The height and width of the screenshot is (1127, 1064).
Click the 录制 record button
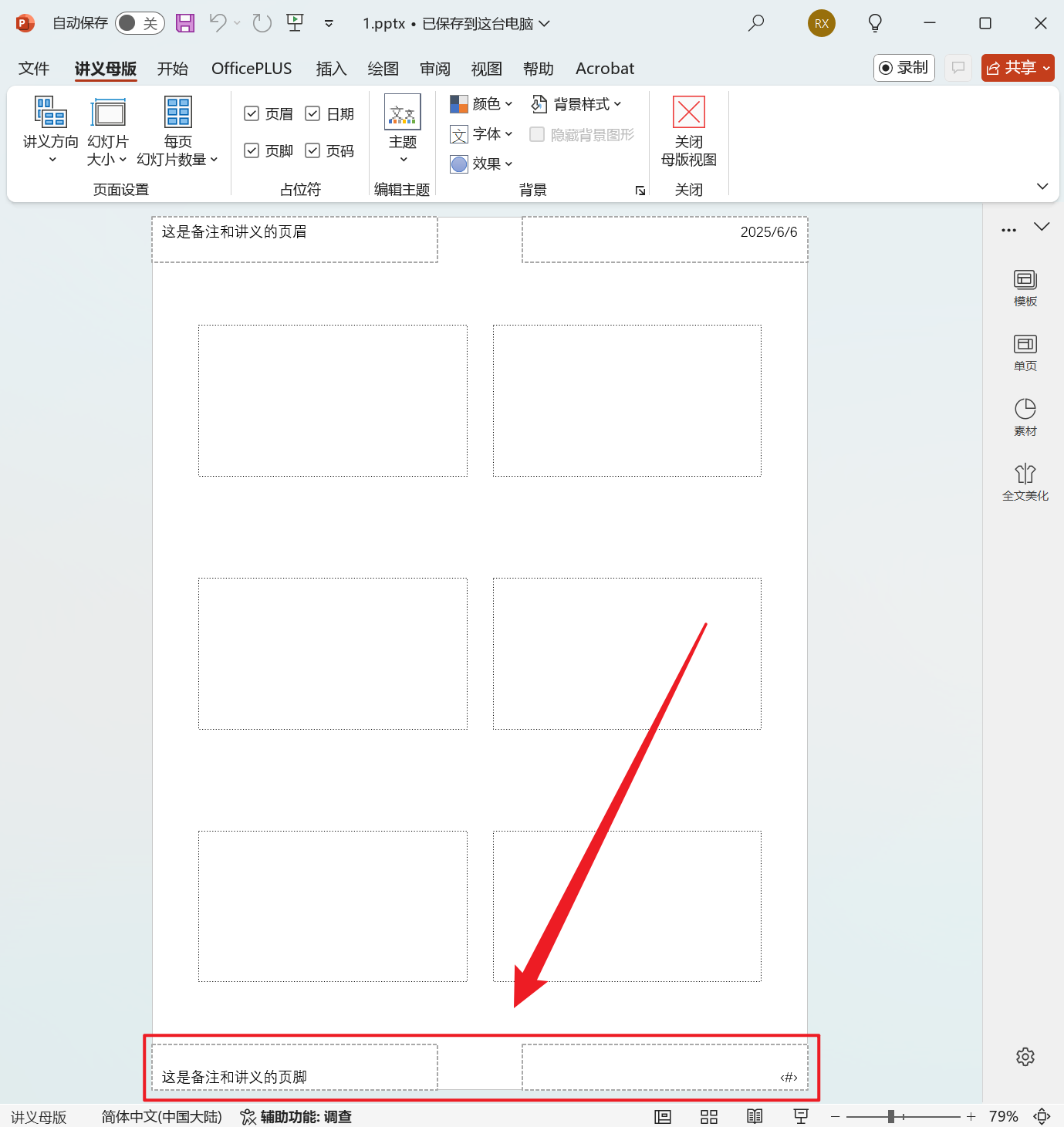(x=904, y=68)
